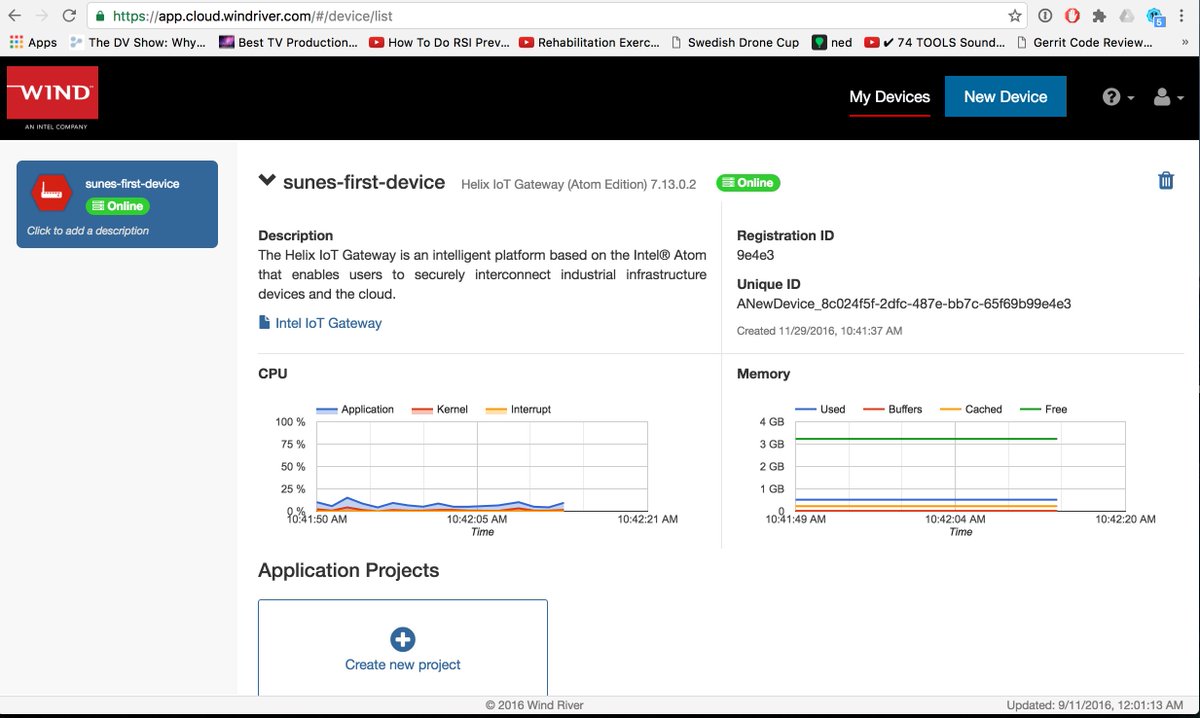The image size is (1200, 718).
Task: Bookmark page with star icon
Action: coord(1015,16)
